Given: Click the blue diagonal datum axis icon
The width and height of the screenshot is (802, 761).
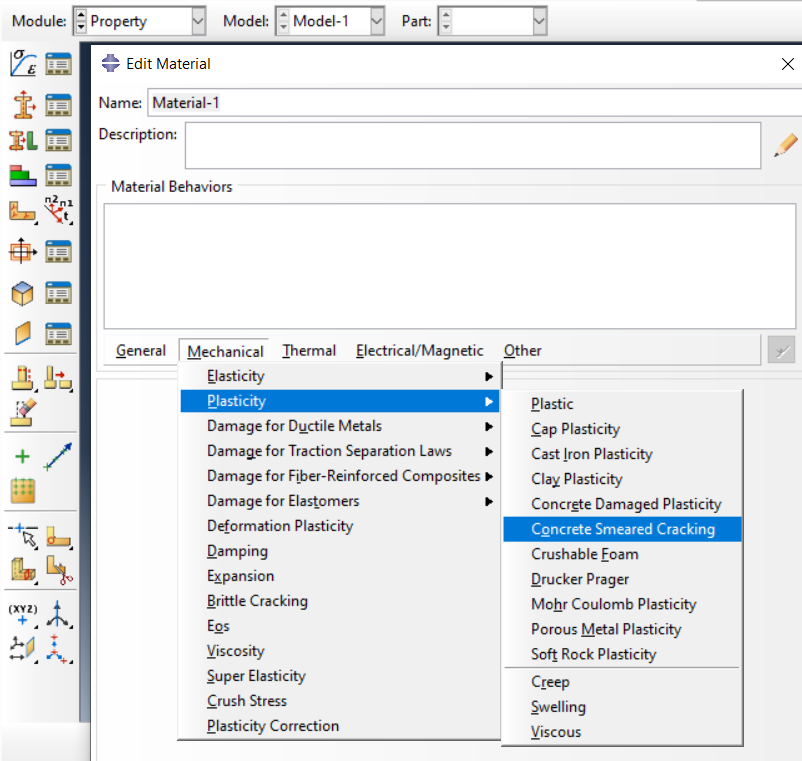Looking at the screenshot, I should (x=58, y=456).
